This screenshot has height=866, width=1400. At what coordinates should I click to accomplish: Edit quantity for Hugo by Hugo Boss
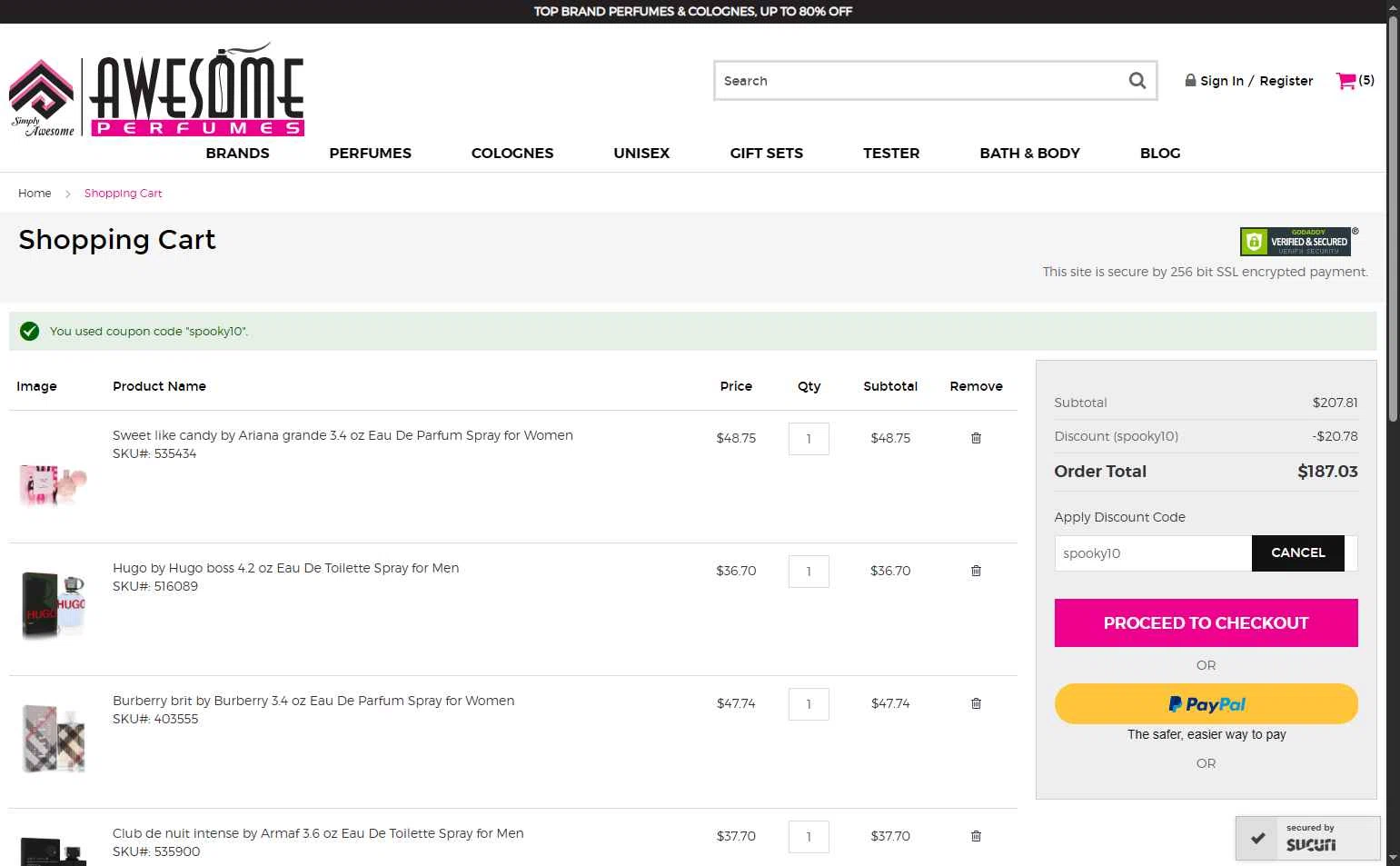click(809, 572)
